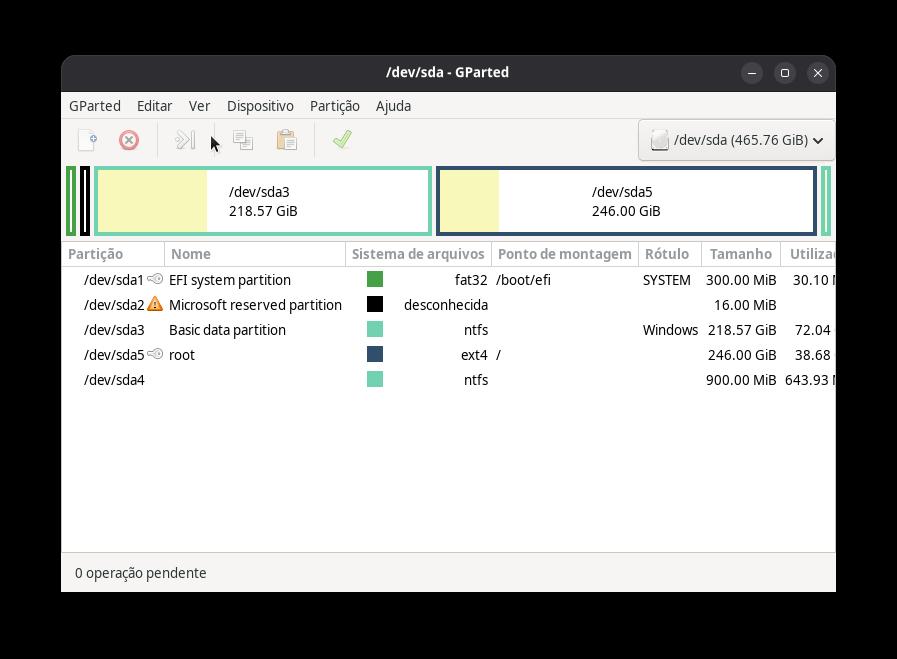
Task: Click '0 operação pendente' in status bar
Action: [141, 573]
